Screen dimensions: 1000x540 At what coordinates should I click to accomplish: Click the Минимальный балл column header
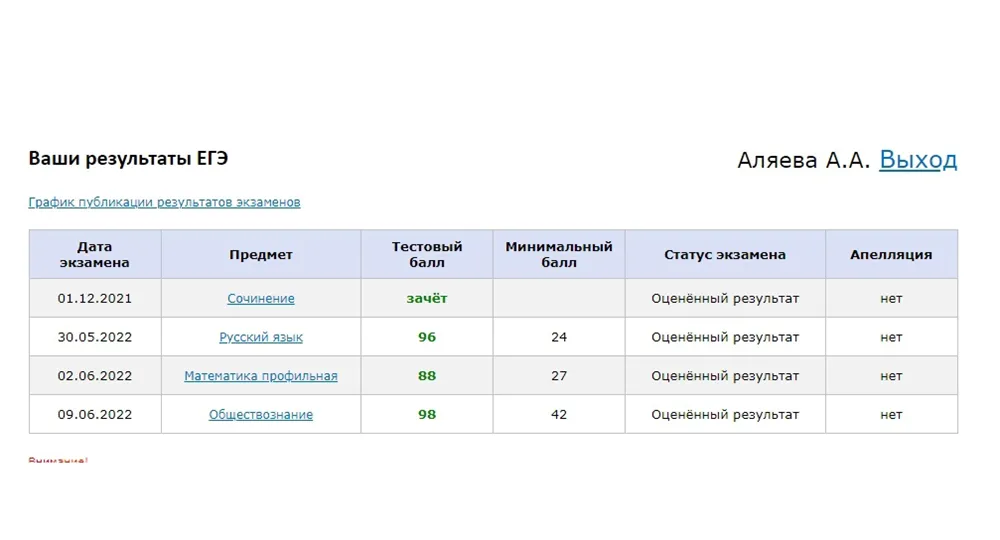click(x=558, y=255)
